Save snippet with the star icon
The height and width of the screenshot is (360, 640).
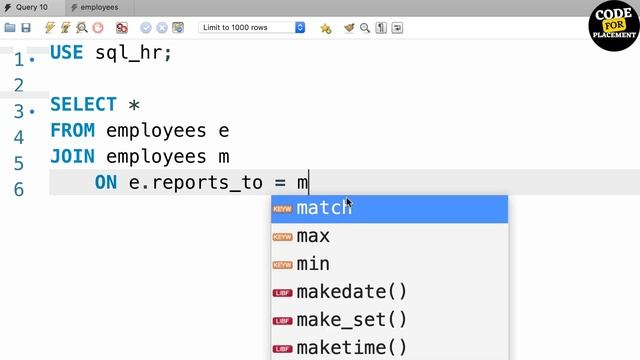click(326, 28)
